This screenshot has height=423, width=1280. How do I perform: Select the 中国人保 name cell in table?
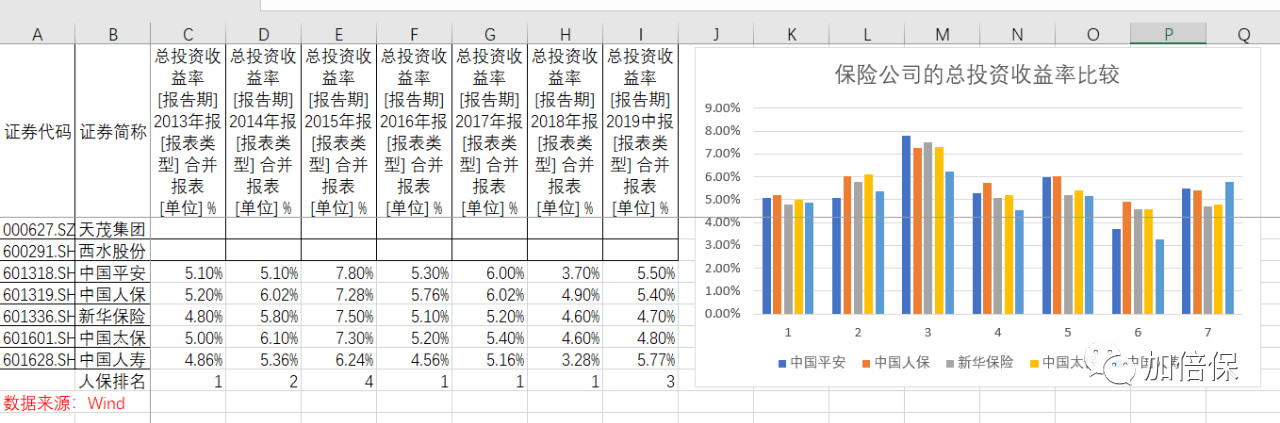pos(113,295)
